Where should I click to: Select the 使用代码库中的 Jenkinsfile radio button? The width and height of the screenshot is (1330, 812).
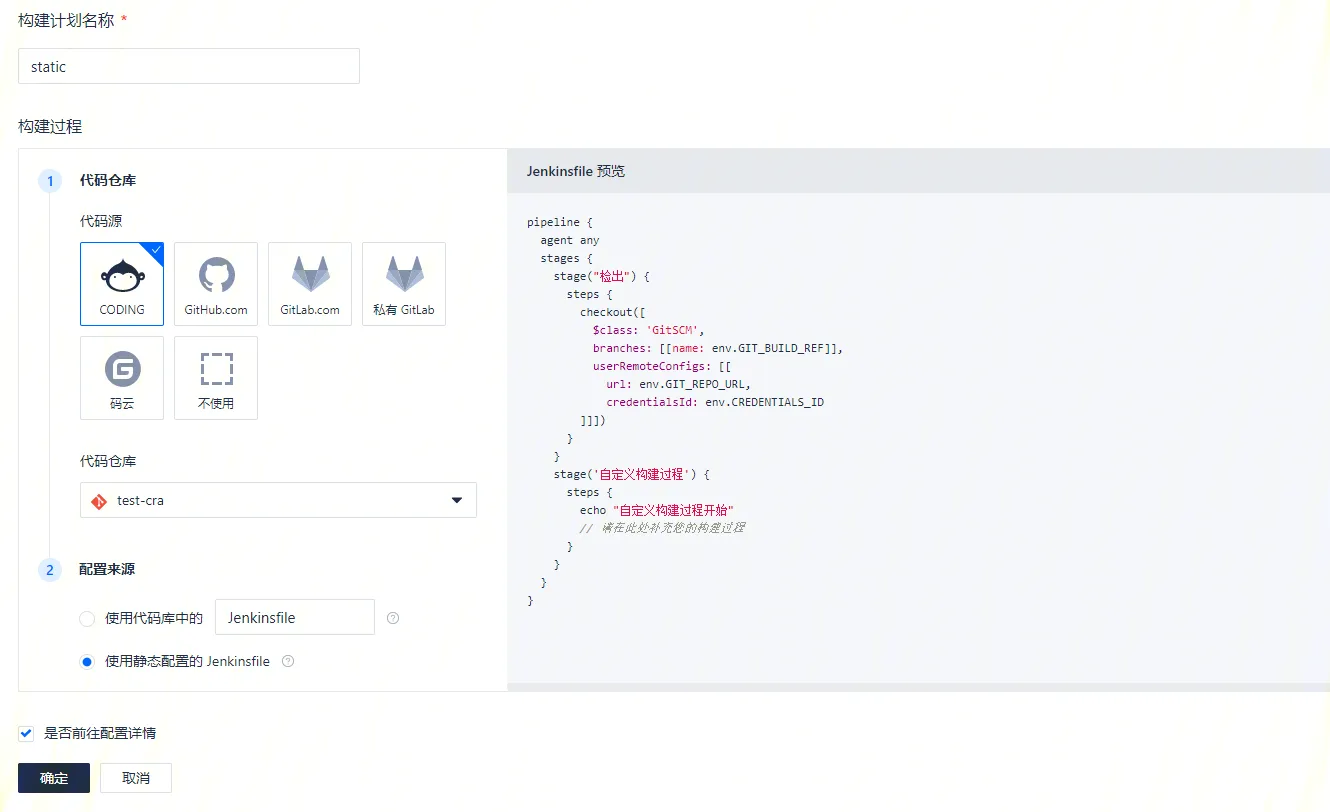pos(87,619)
